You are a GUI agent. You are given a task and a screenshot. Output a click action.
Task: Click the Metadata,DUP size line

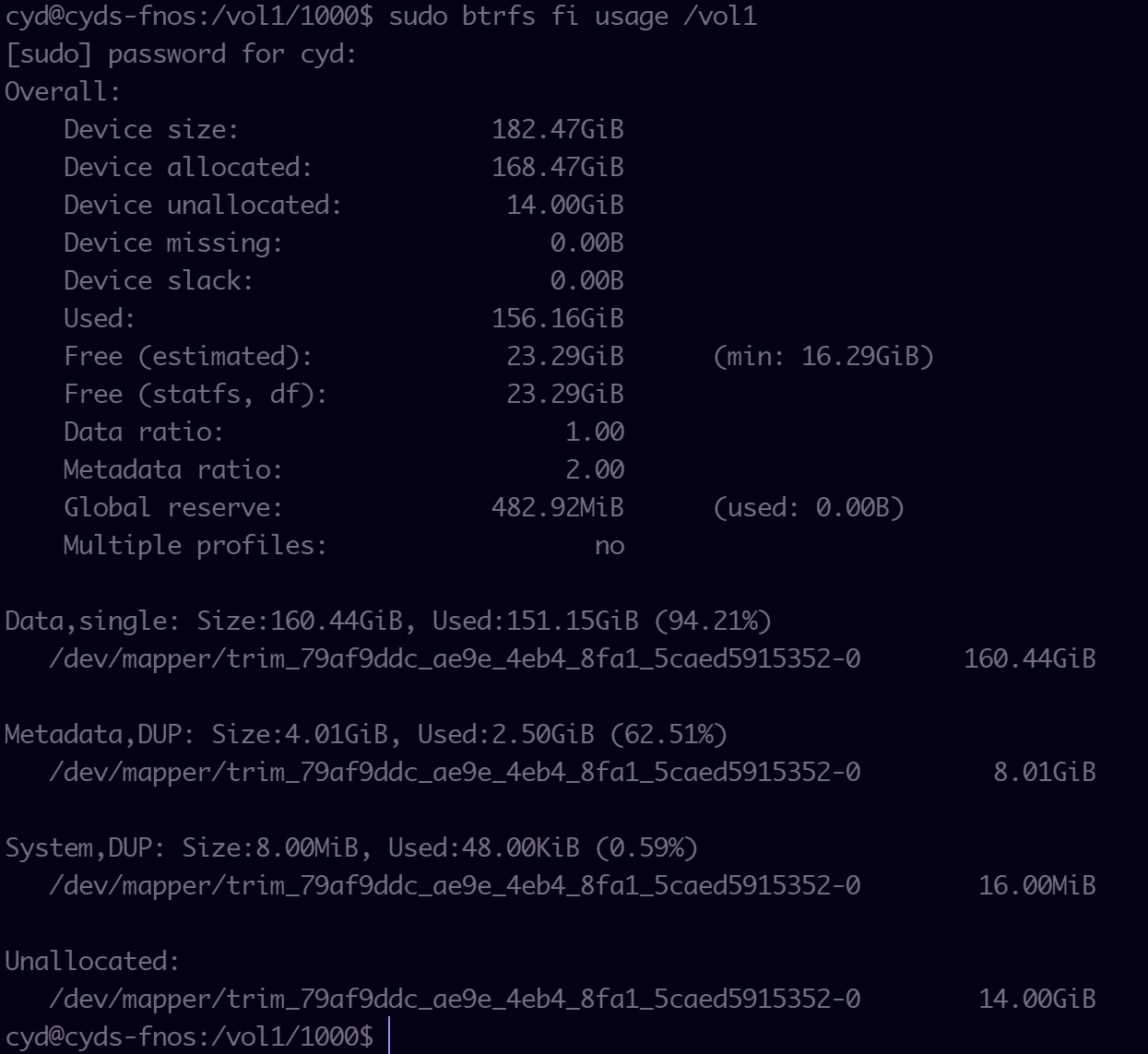click(x=366, y=735)
